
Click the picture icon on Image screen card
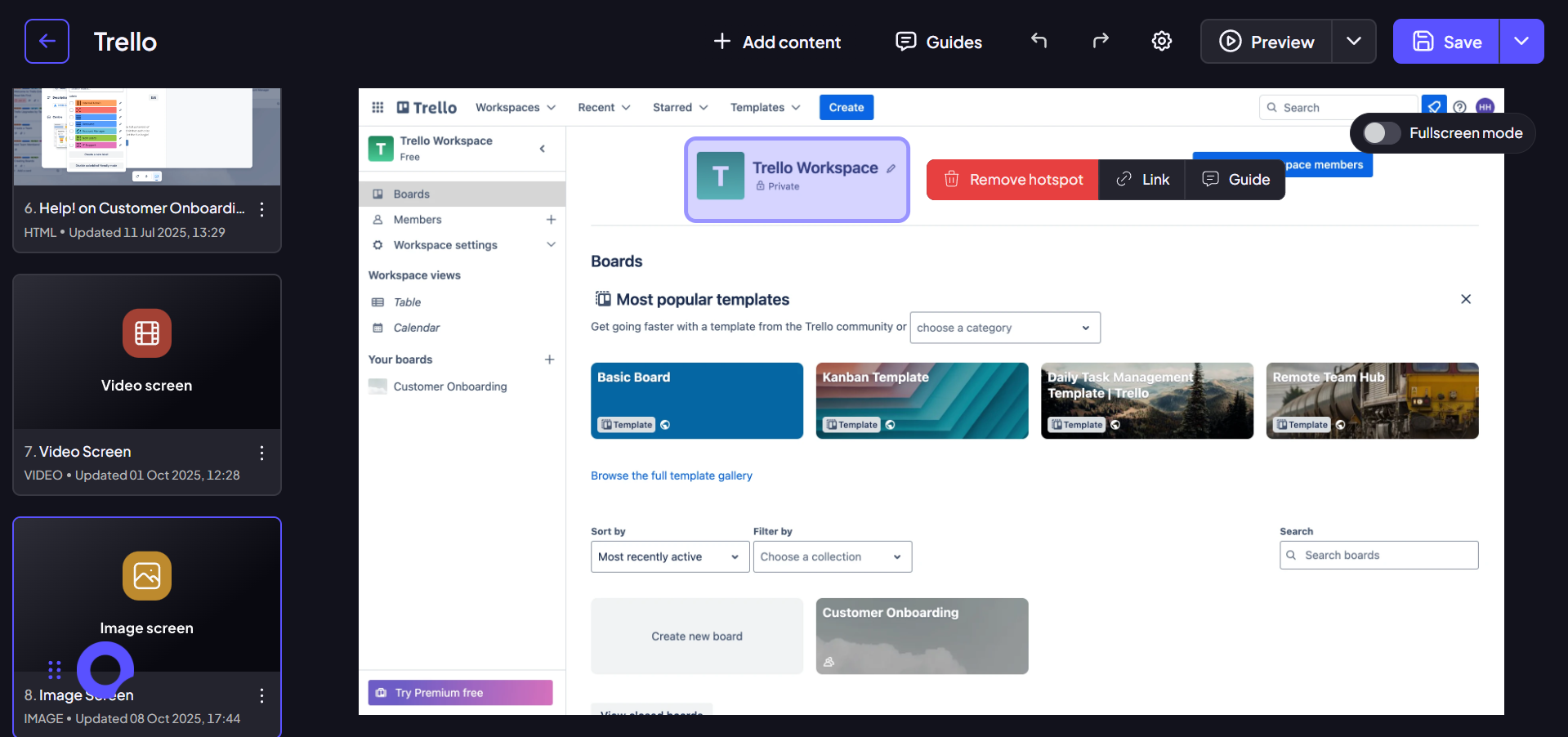coord(147,576)
